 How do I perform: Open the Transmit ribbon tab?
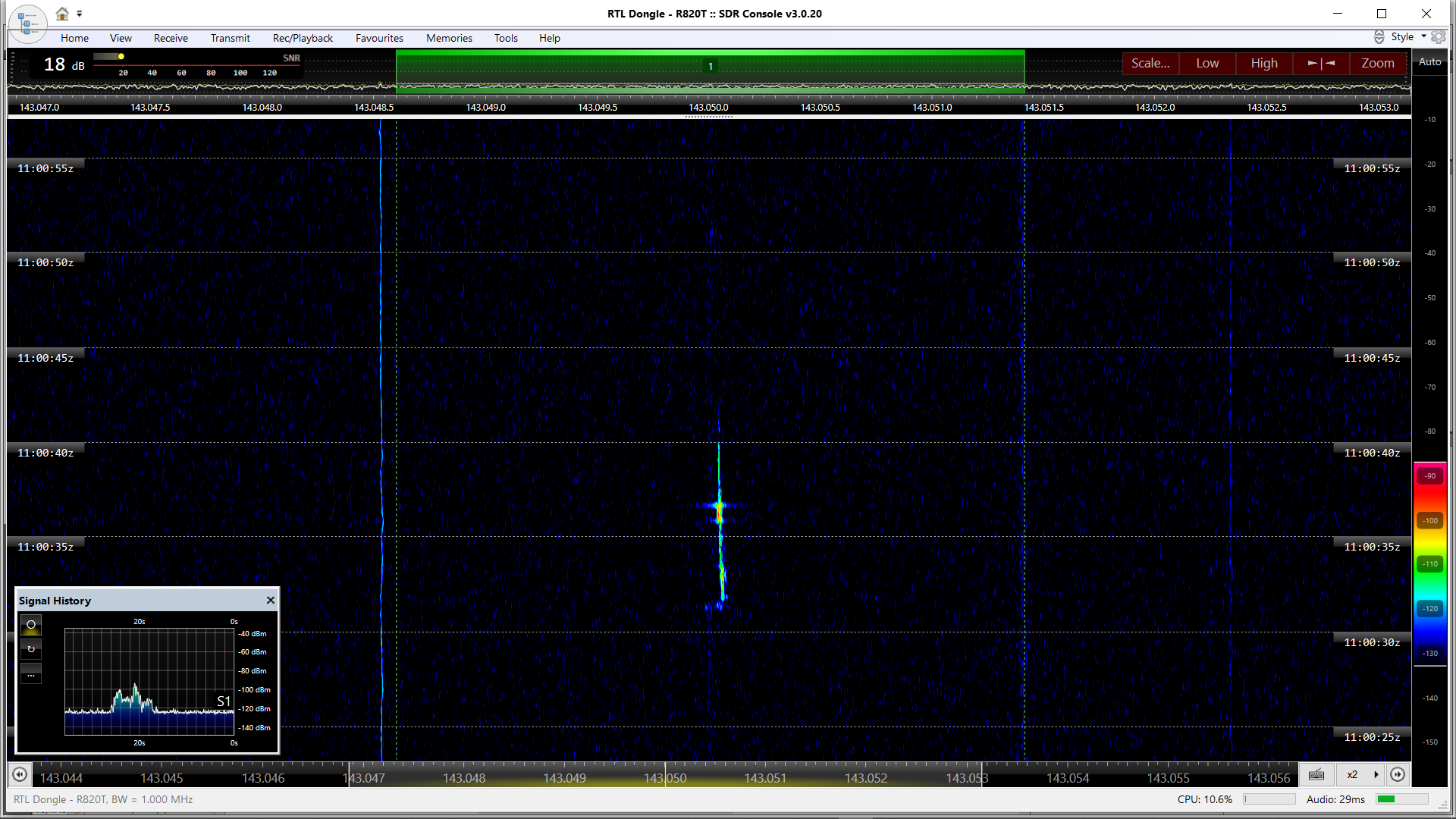(x=230, y=38)
